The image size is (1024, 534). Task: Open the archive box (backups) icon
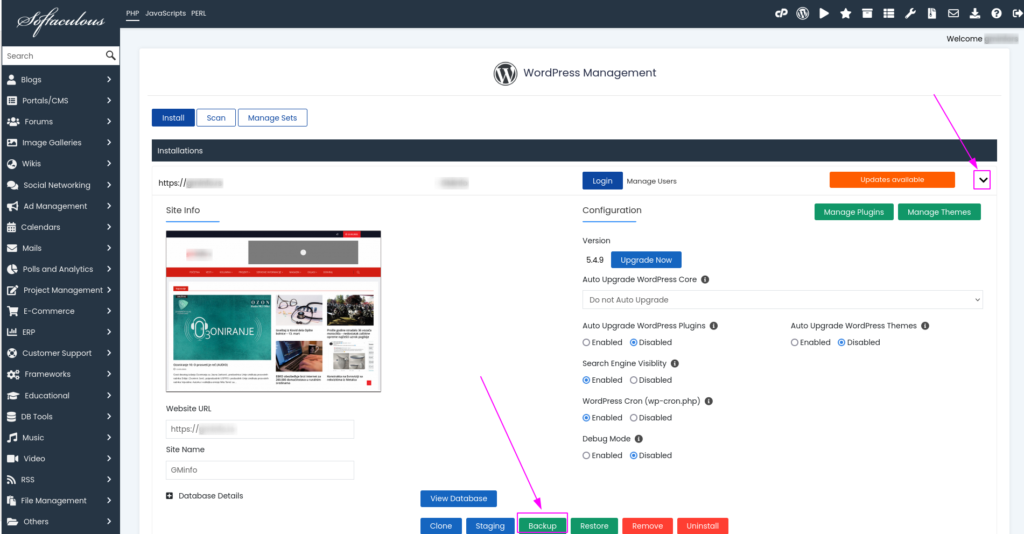click(867, 13)
